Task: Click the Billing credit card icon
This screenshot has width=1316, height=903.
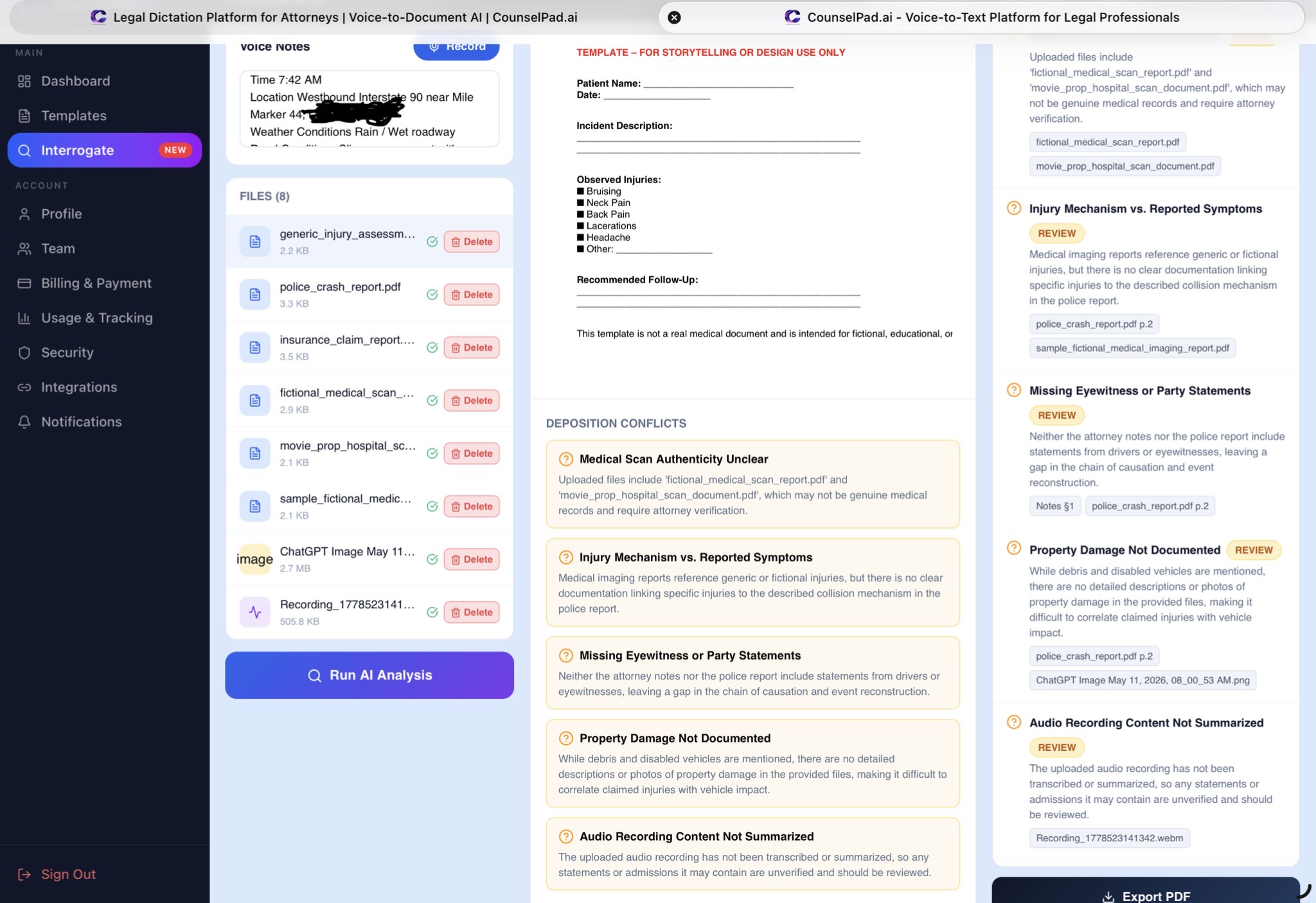Action: [x=24, y=283]
